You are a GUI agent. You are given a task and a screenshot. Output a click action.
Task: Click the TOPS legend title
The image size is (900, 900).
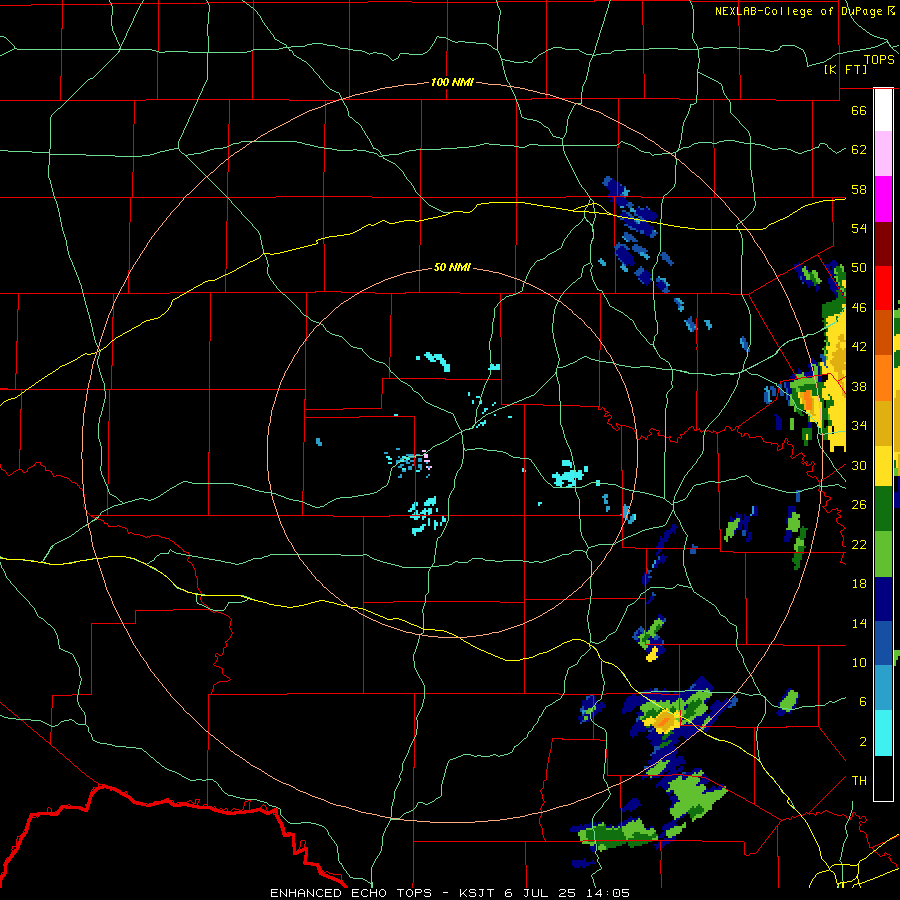pyautogui.click(x=879, y=60)
